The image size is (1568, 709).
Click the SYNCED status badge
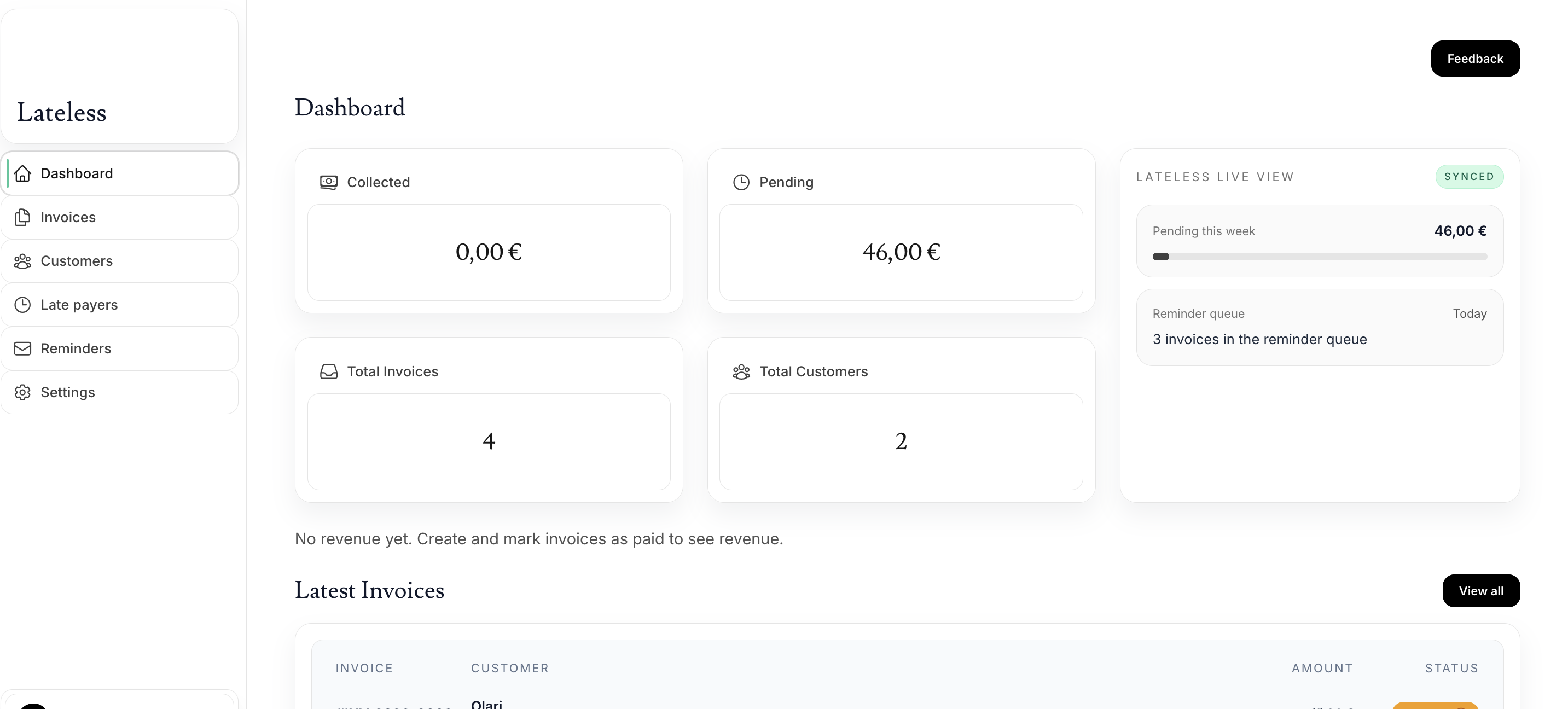(x=1468, y=177)
